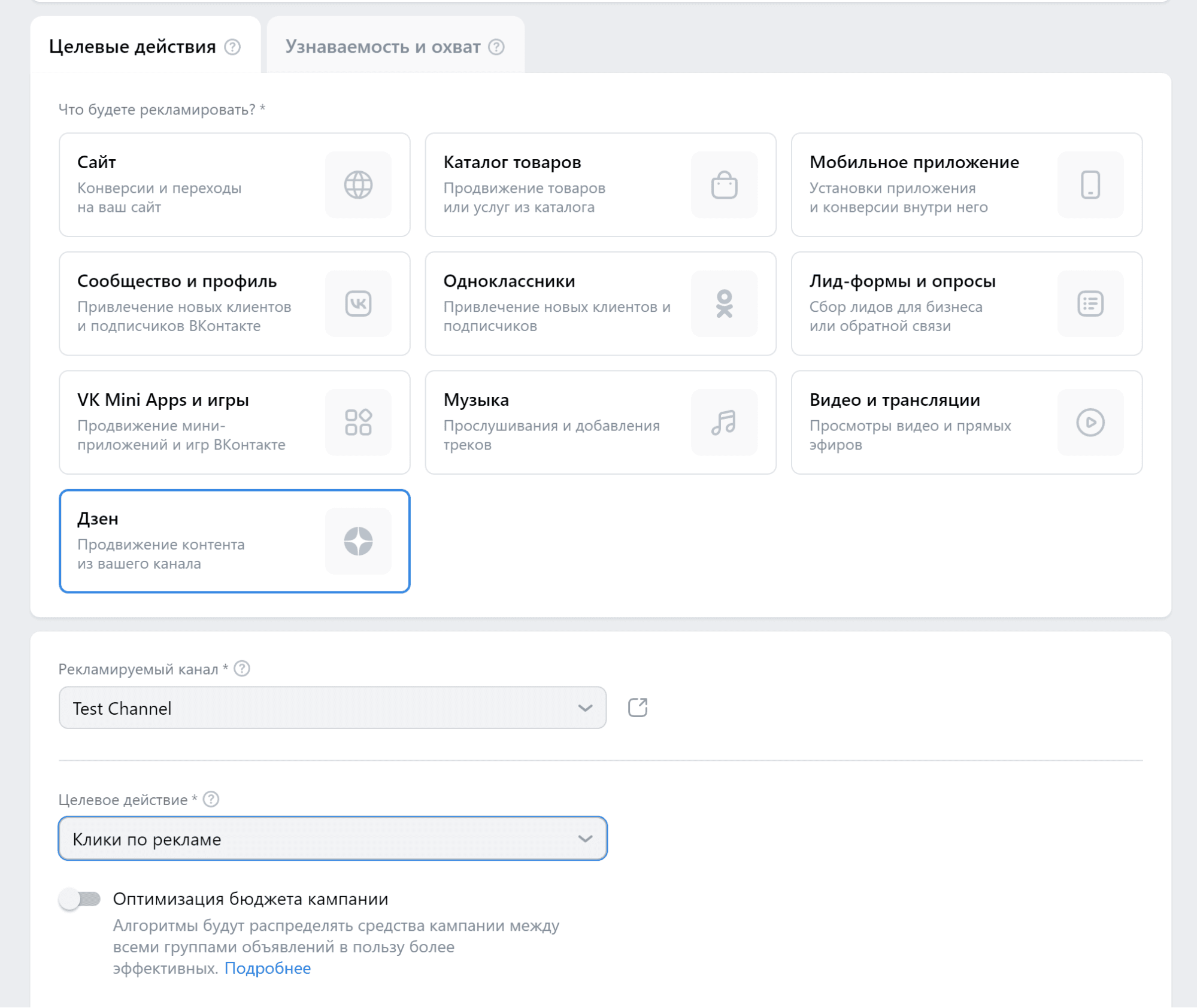Pick Одноклассники card title
This screenshot has width=1197, height=1008.
(x=509, y=281)
